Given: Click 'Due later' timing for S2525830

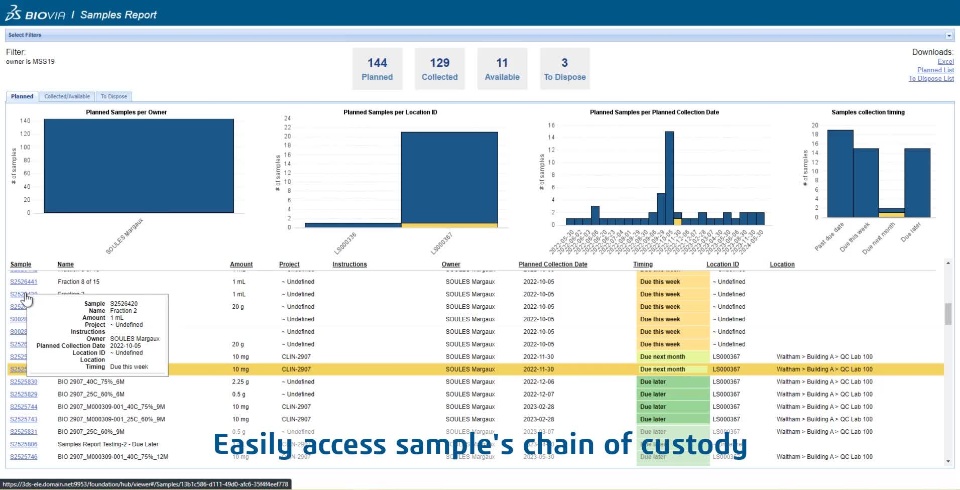Looking at the screenshot, I should tap(653, 382).
